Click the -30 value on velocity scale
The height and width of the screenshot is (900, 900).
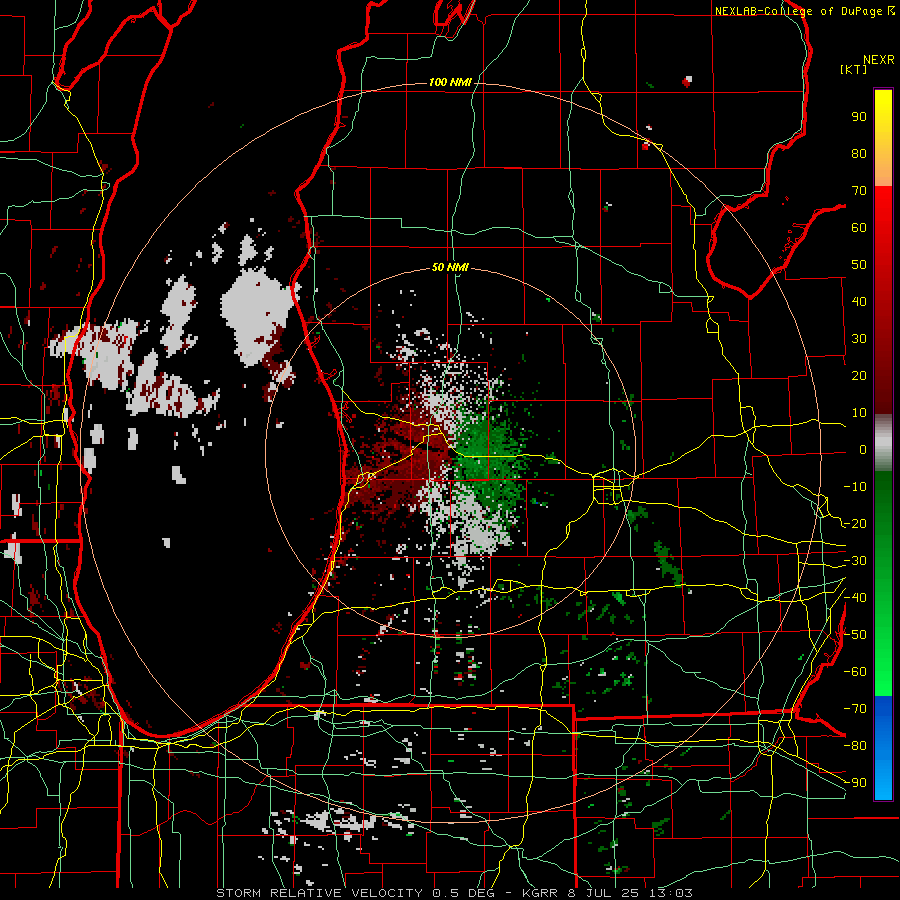click(855, 561)
